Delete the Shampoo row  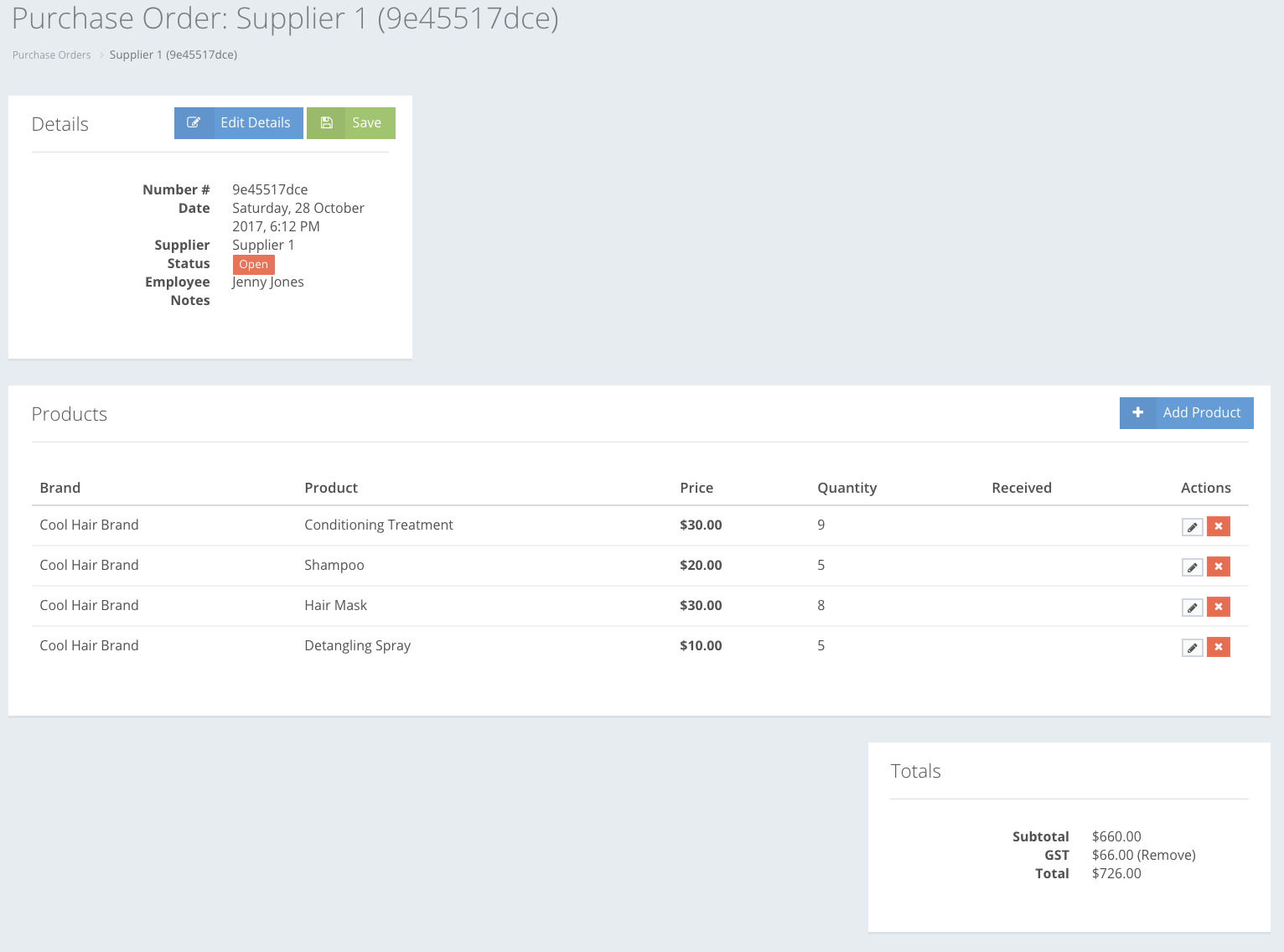click(1219, 567)
